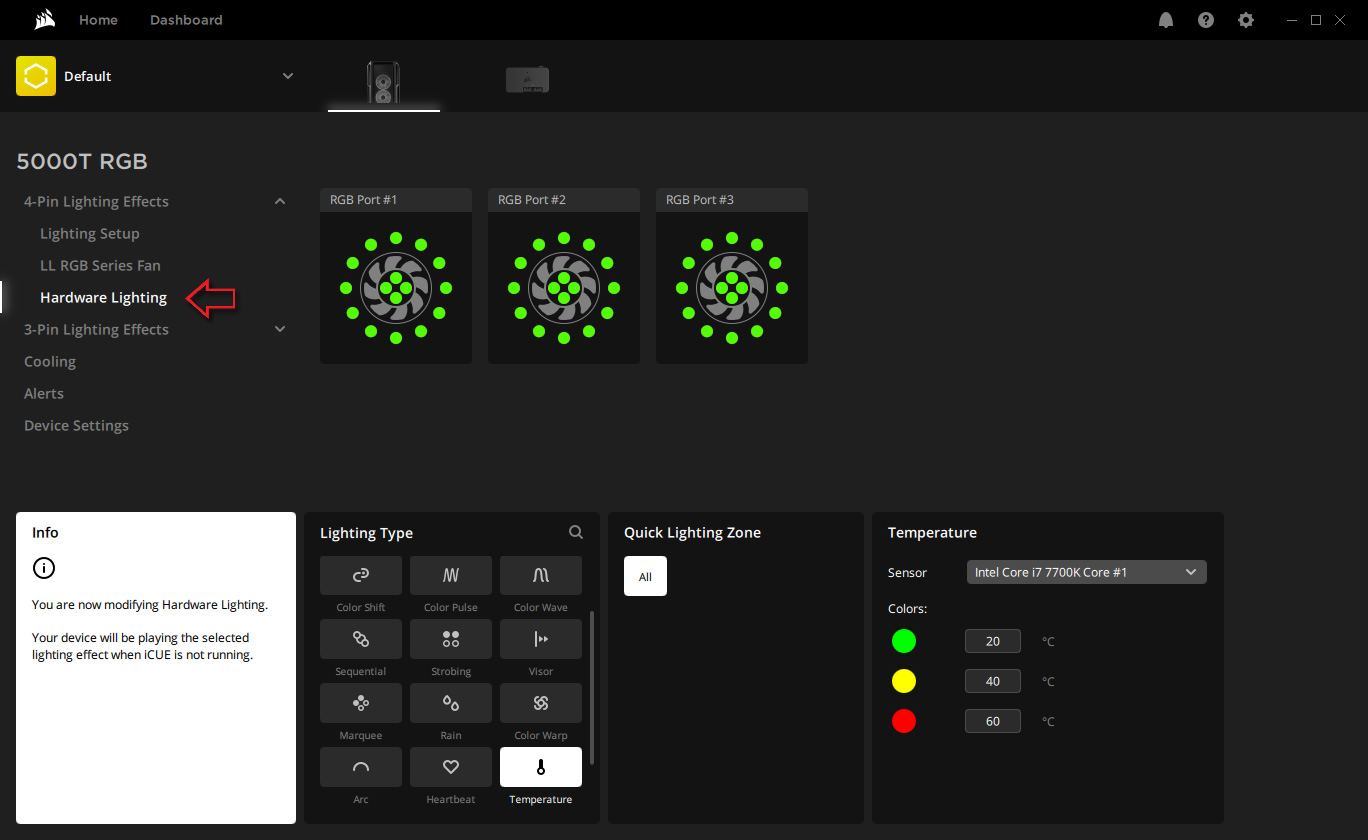
Task: Go to the Dashboard tab
Action: (186, 20)
